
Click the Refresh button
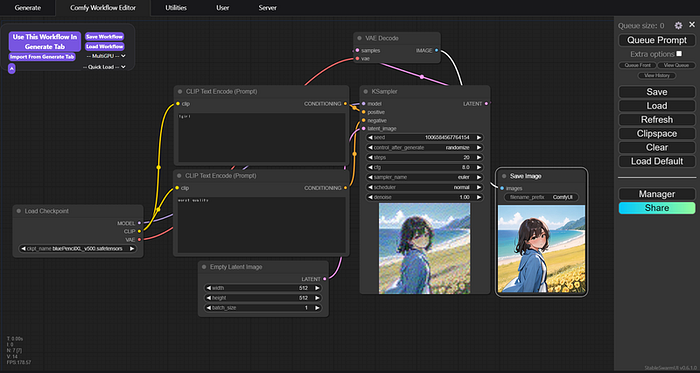[657, 120]
